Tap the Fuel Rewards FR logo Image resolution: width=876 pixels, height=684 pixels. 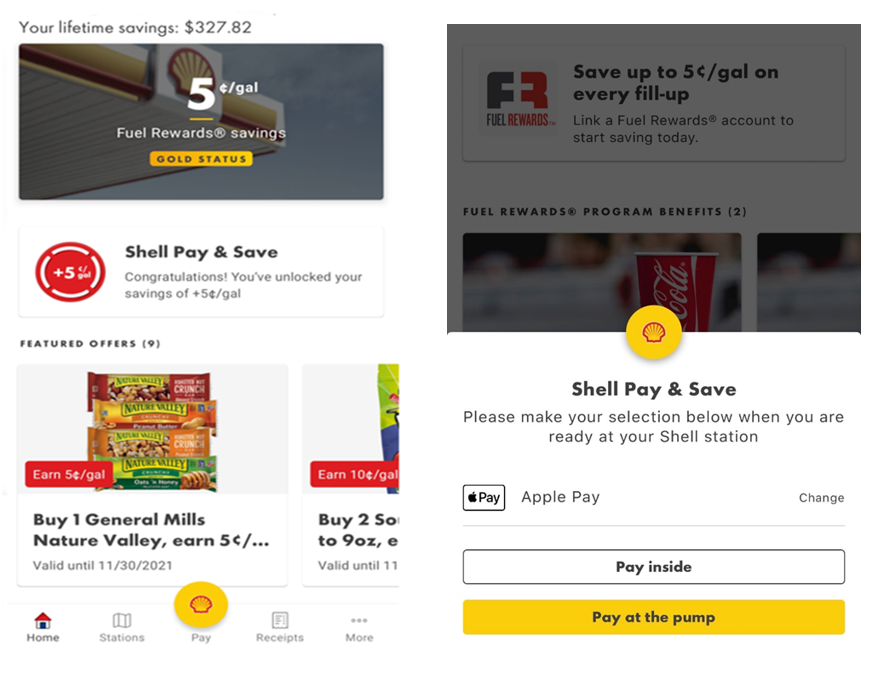click(518, 98)
